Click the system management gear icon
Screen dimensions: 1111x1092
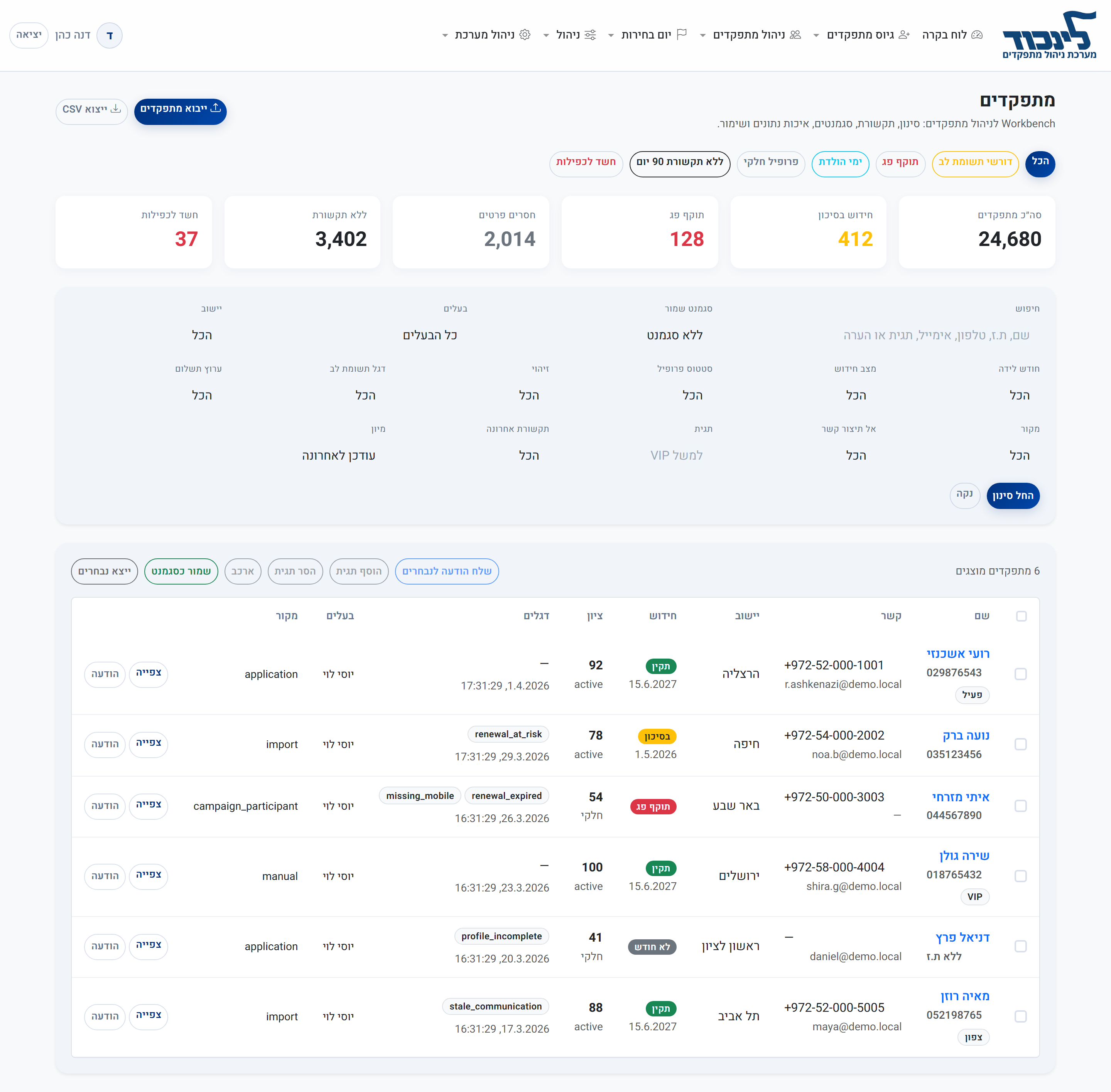pos(525,35)
